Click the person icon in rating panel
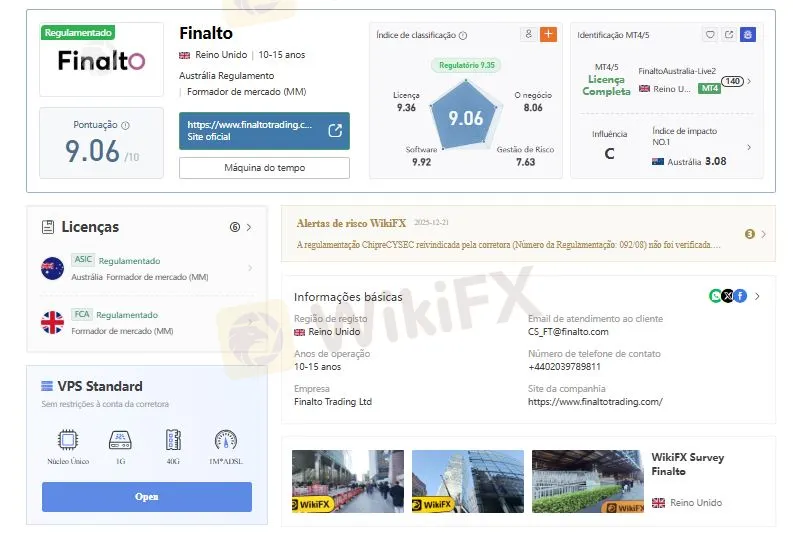This screenshot has width=793, height=535. [x=528, y=34]
